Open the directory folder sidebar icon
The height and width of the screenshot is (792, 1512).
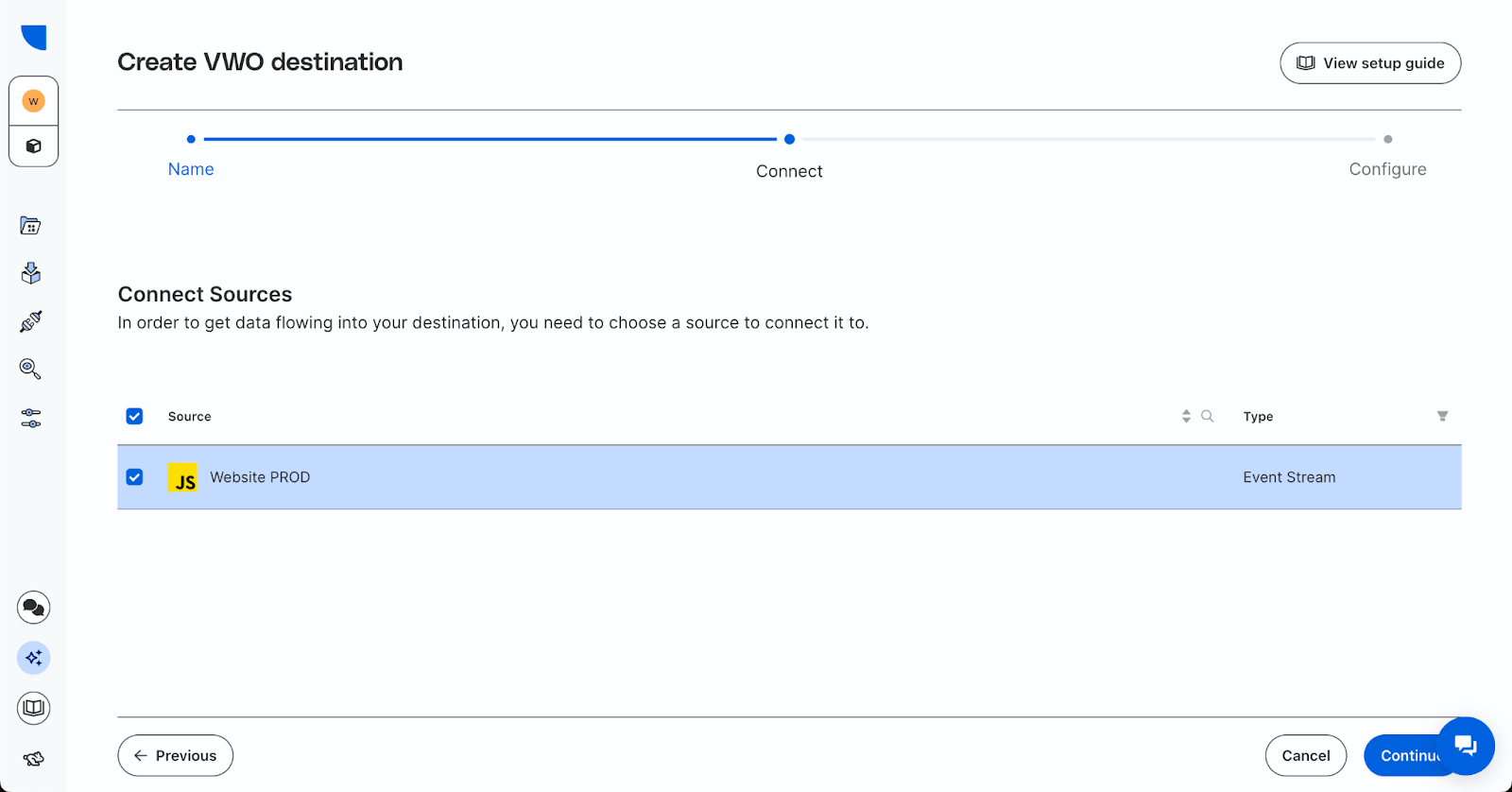[30, 226]
